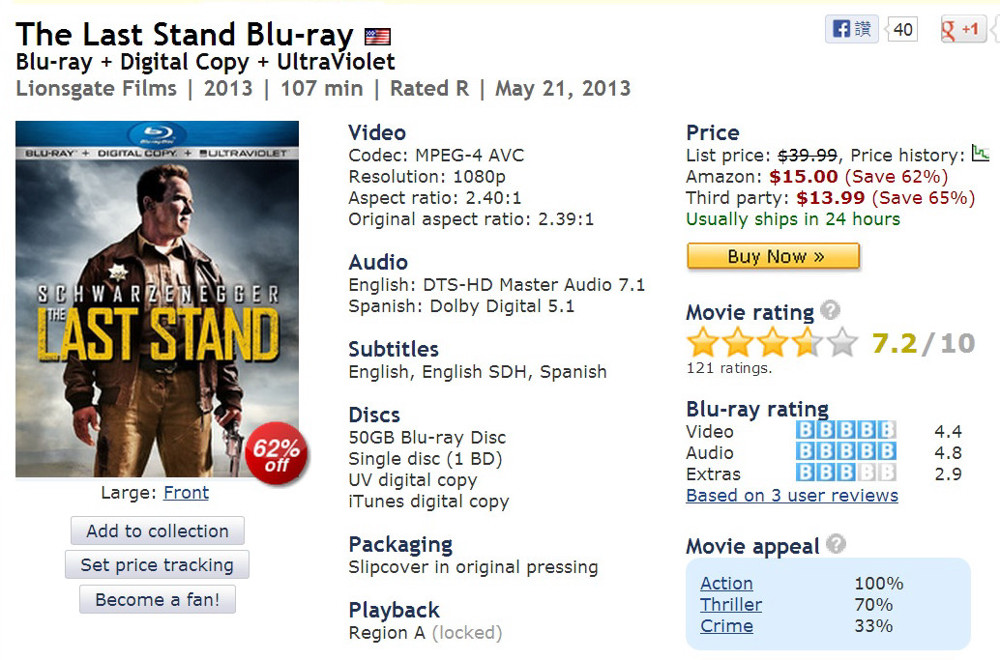Viewport: 1000px width, 660px height.
Task: Click Set price tracking button
Action: pyautogui.click(x=157, y=565)
